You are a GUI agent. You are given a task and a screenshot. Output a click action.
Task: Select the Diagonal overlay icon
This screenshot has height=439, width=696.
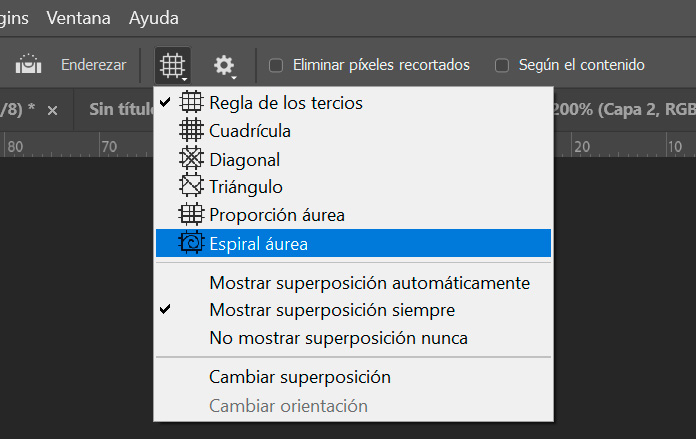(x=191, y=158)
